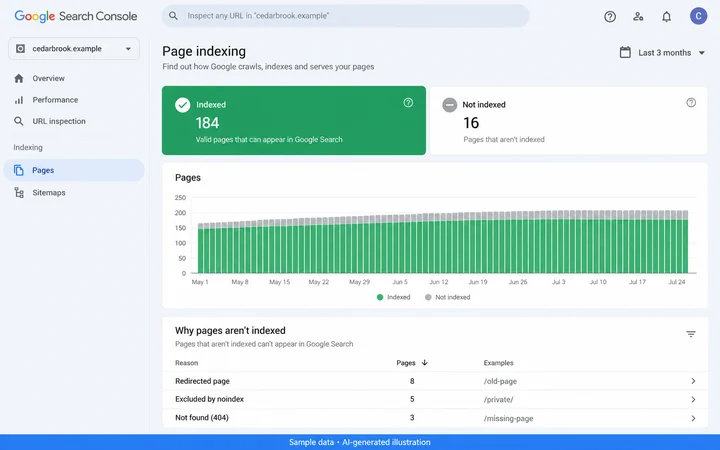Toggle the Indexed card selection
This screenshot has width=720, height=450.
click(294, 120)
